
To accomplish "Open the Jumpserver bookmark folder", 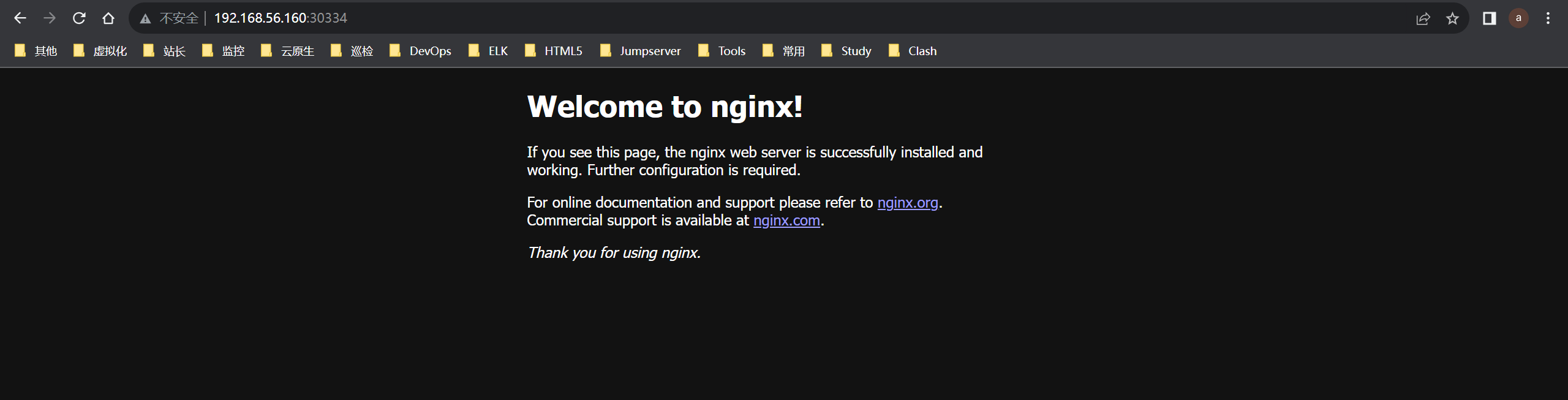I will 641,51.
